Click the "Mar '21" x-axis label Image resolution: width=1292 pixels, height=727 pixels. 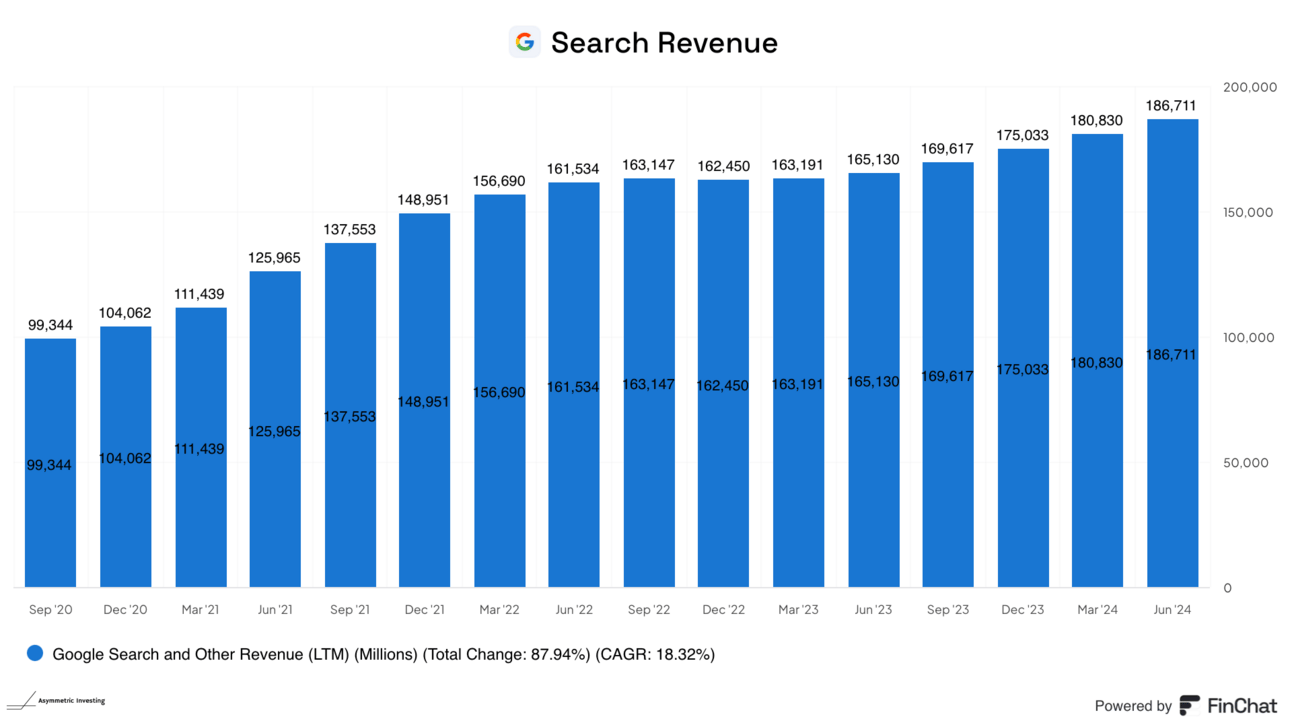(x=201, y=609)
